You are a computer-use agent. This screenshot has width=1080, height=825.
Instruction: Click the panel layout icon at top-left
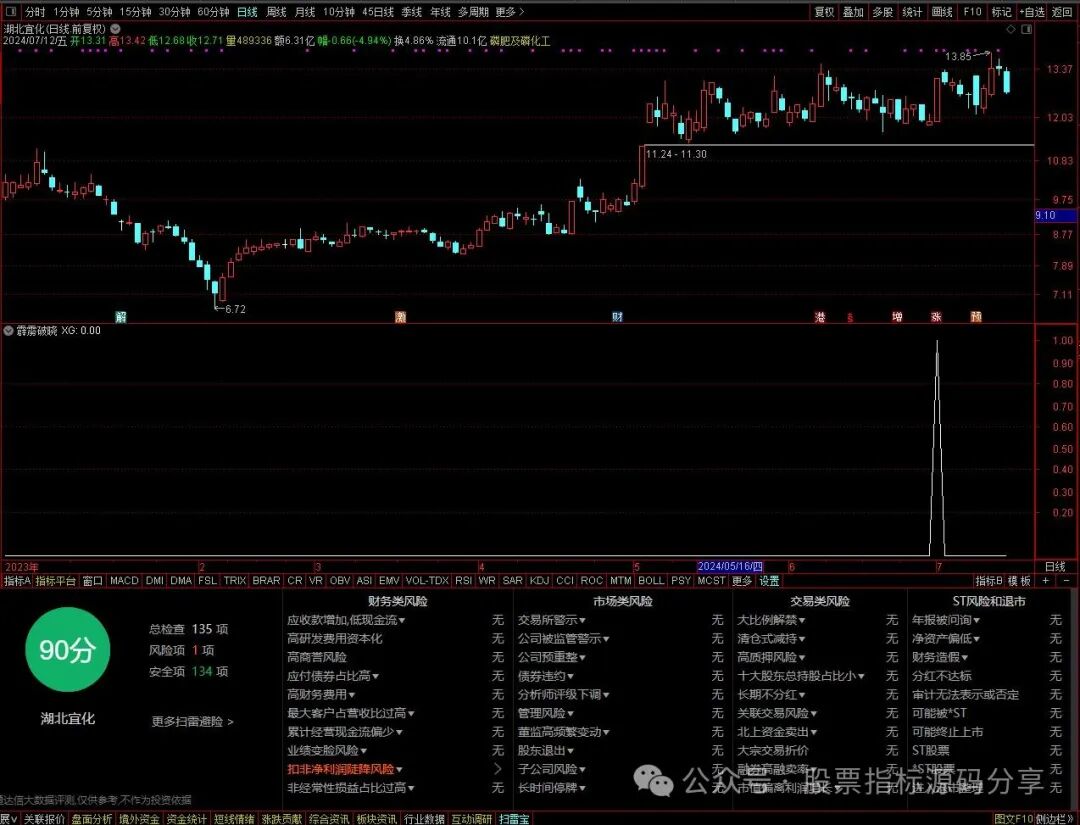tap(10, 12)
